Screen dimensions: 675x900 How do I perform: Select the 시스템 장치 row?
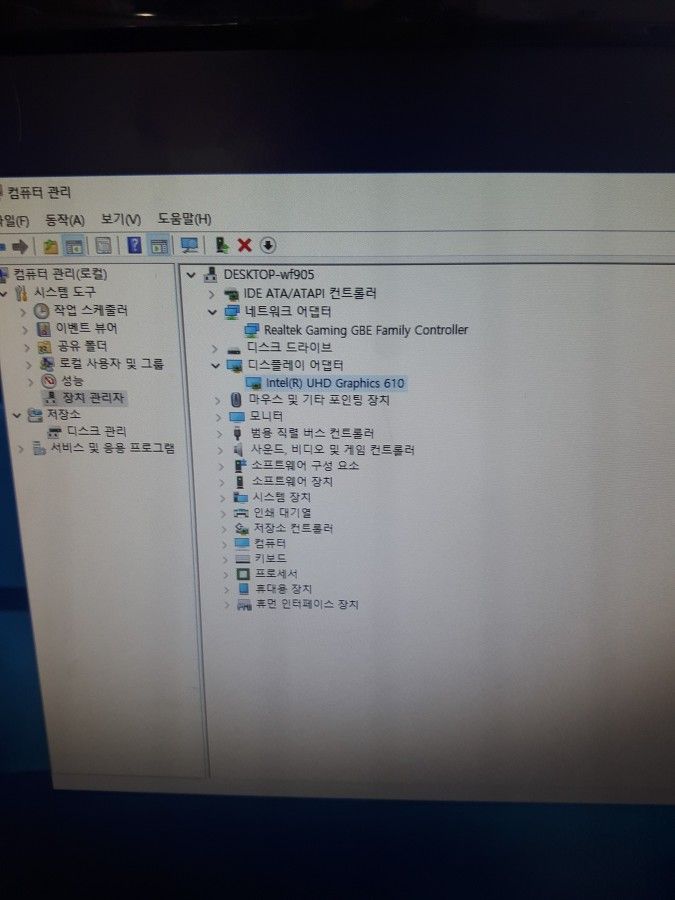coord(282,497)
